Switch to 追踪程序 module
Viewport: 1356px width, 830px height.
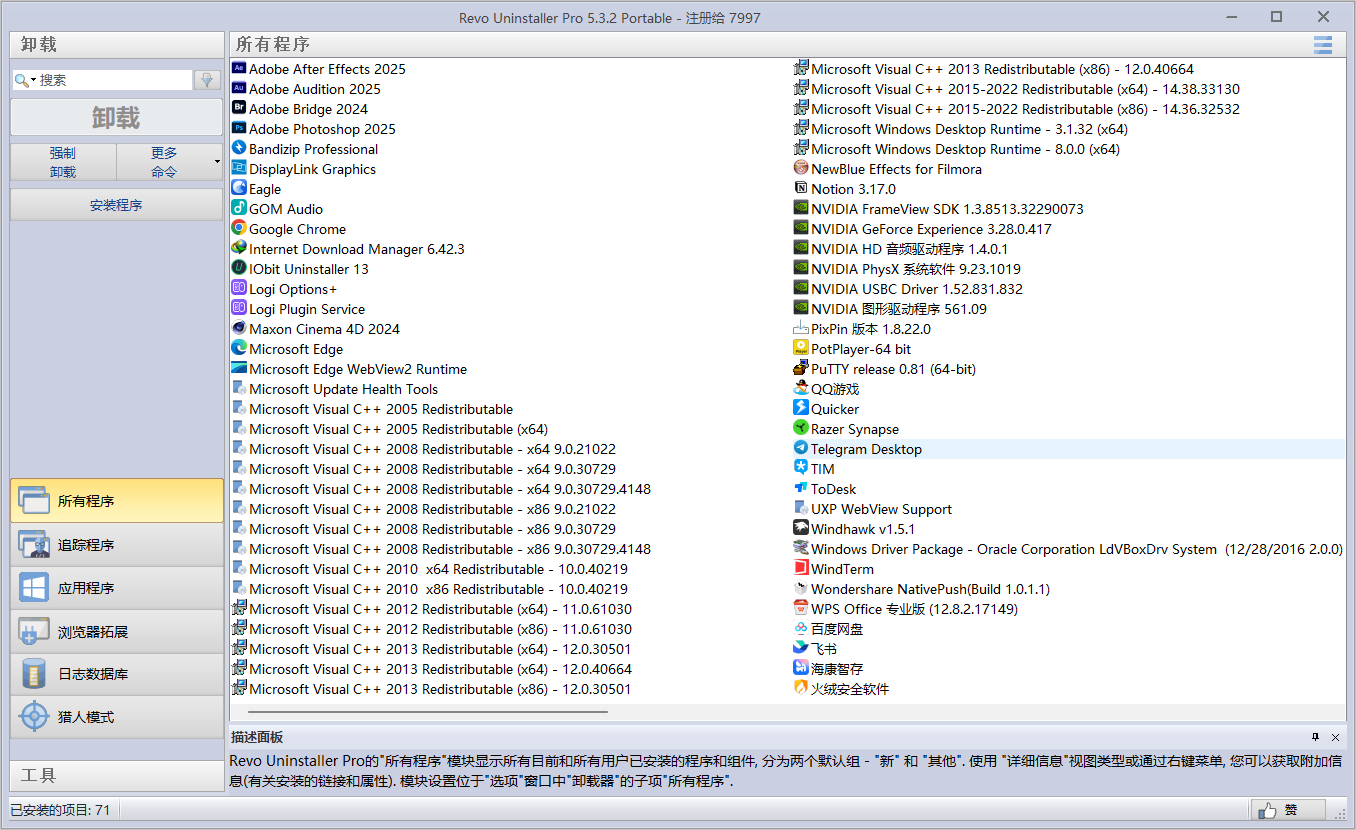[116, 545]
